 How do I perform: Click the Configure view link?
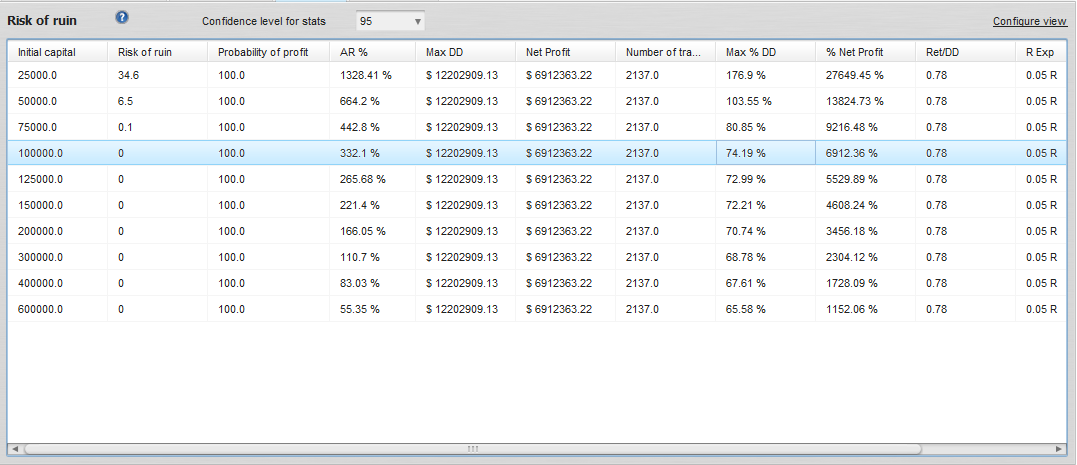pyautogui.click(x=1029, y=21)
